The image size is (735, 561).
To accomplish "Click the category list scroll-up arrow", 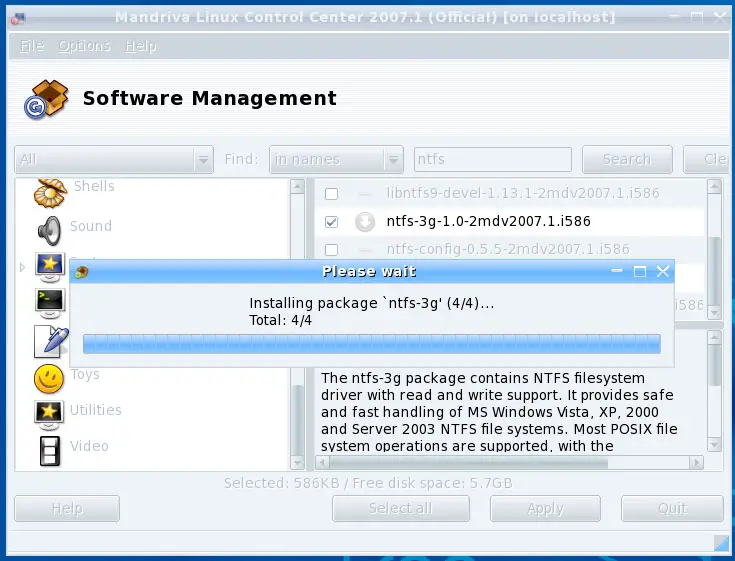I will [x=297, y=187].
